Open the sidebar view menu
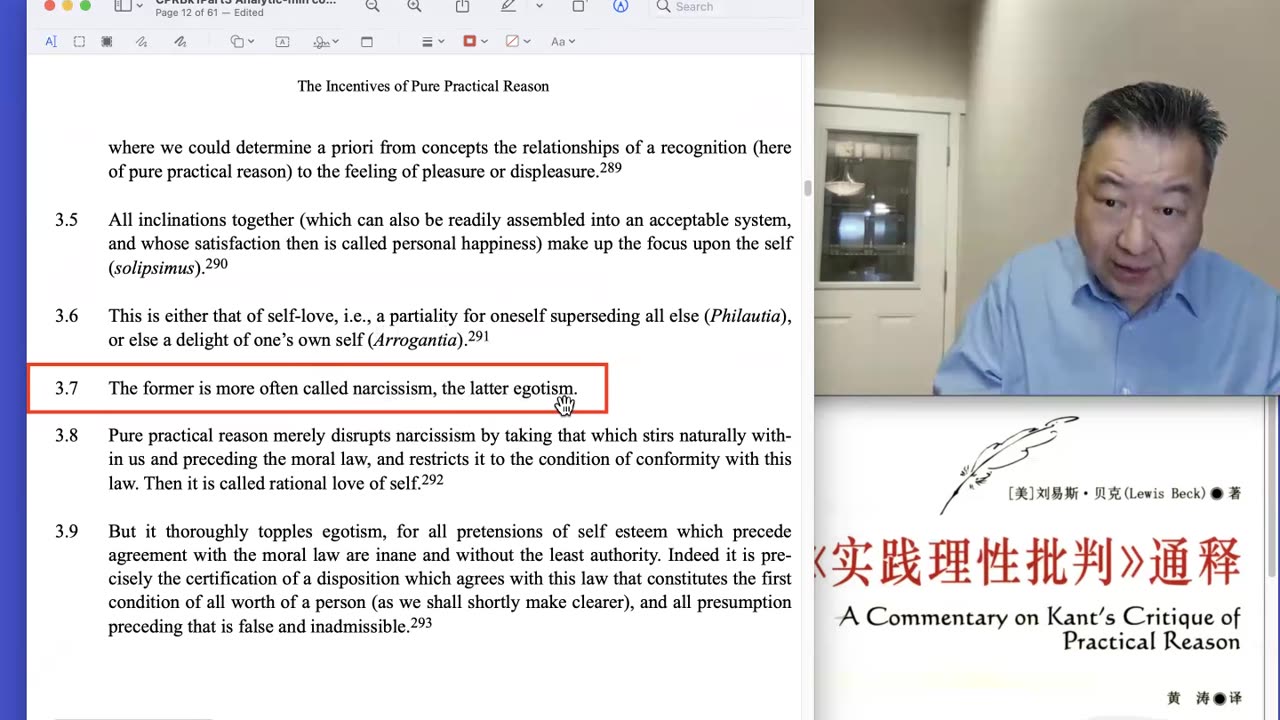Viewport: 1280px width, 720px height. [x=127, y=6]
